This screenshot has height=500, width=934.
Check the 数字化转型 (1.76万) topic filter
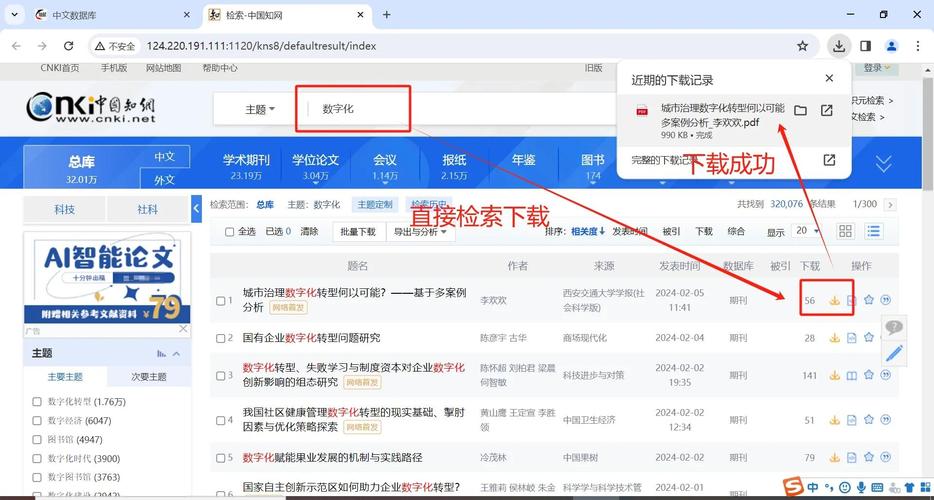tap(37, 402)
